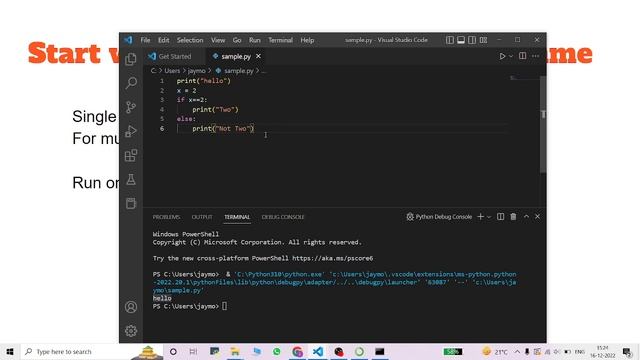This screenshot has width=640, height=360.
Task: Open the Edit menu
Action: tap(164, 40)
